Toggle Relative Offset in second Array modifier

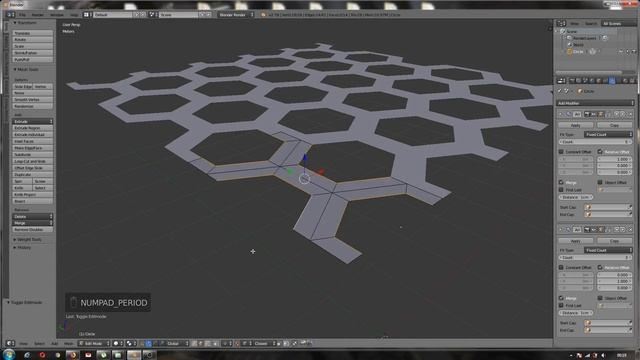click(x=600, y=267)
